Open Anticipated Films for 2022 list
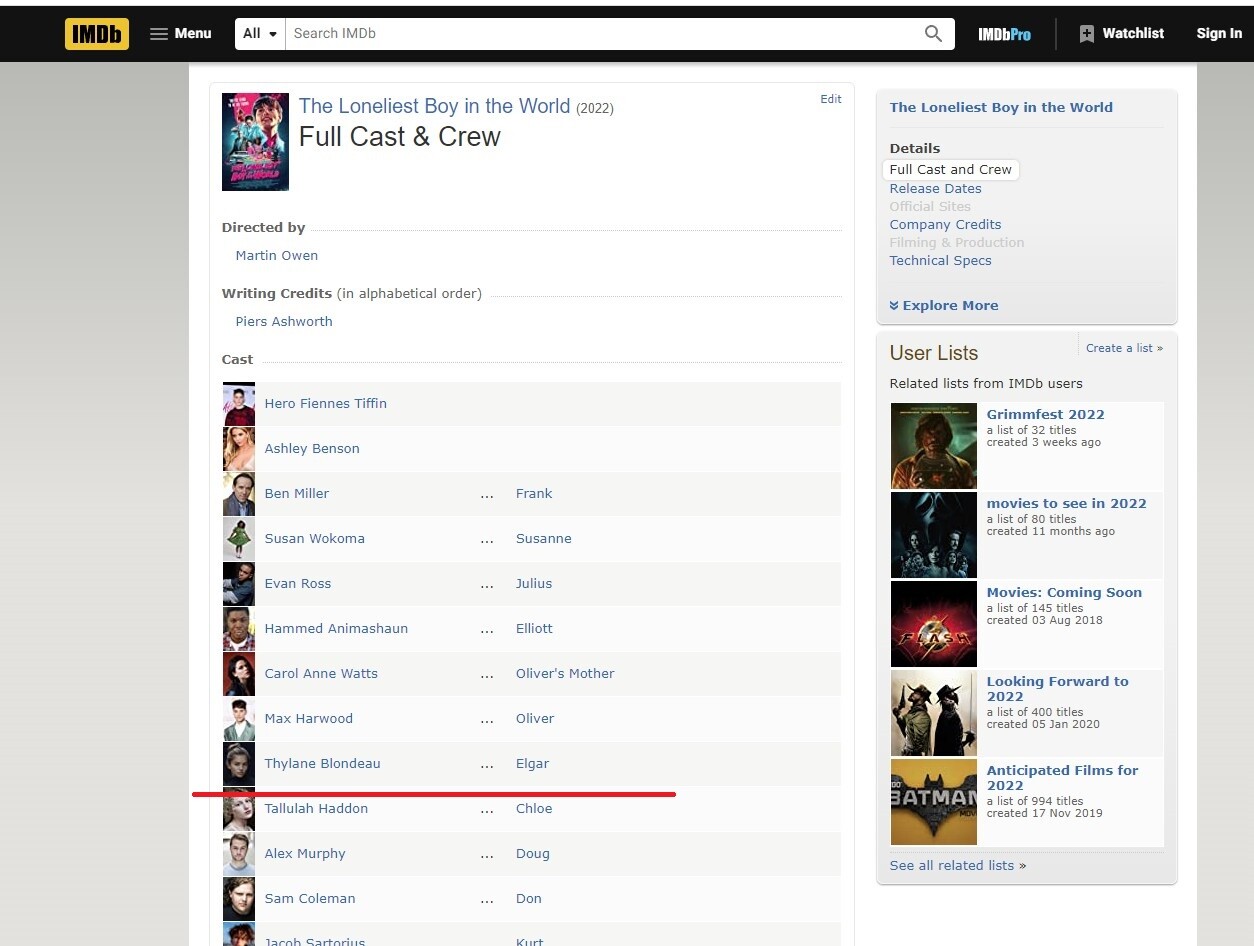The width and height of the screenshot is (1254, 946). coord(1063,778)
